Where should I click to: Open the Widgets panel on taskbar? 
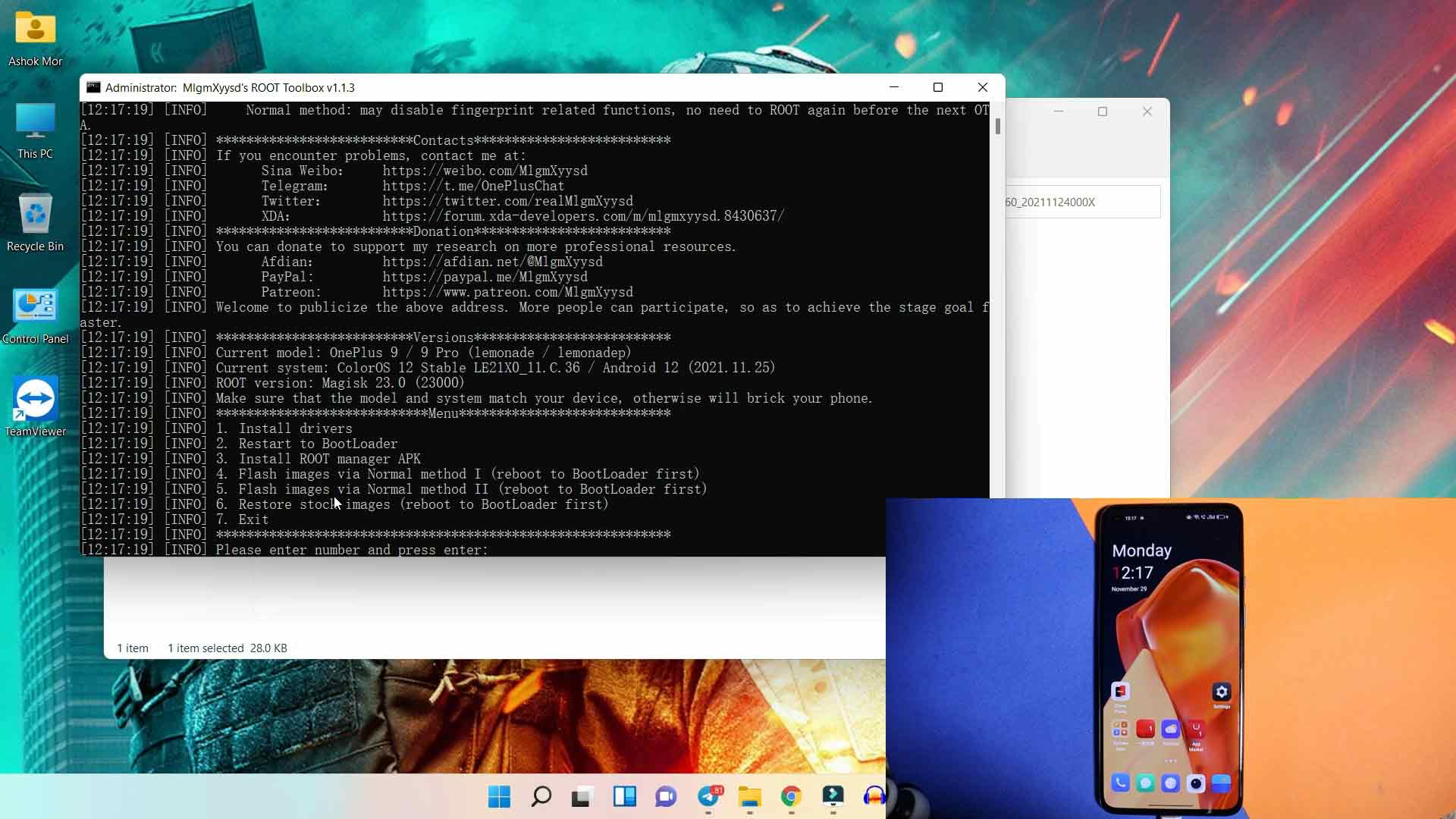624,796
